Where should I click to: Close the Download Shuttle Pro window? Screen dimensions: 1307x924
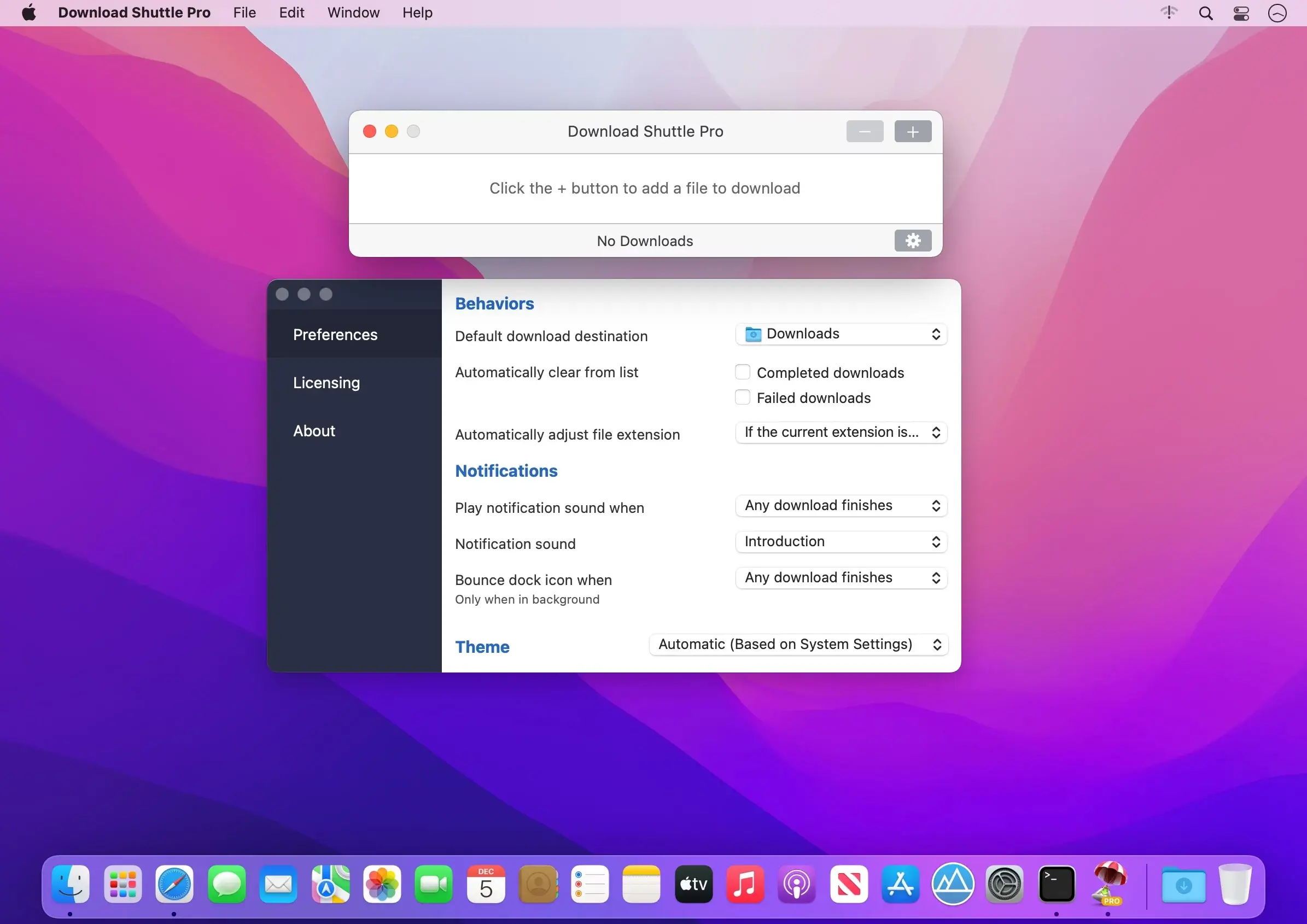(x=370, y=131)
